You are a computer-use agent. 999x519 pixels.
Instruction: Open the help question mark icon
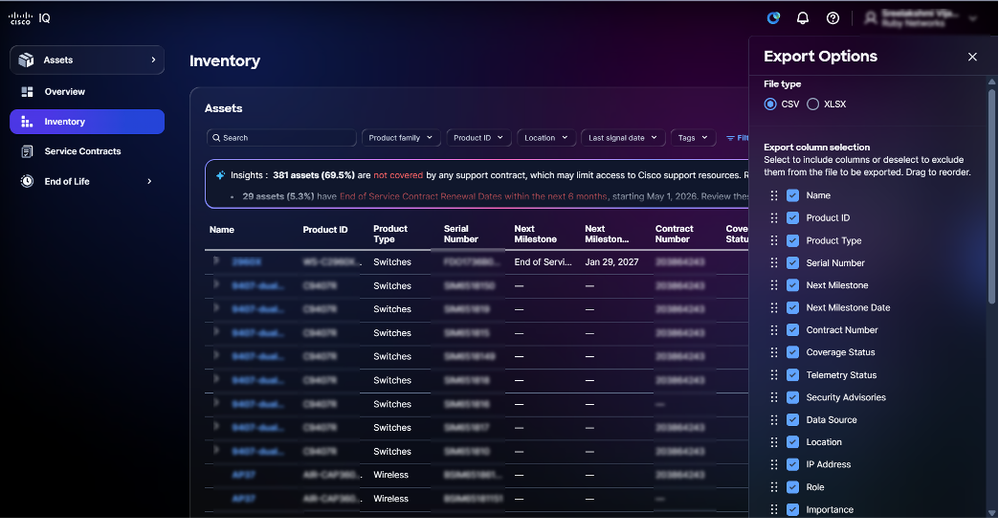coord(833,18)
